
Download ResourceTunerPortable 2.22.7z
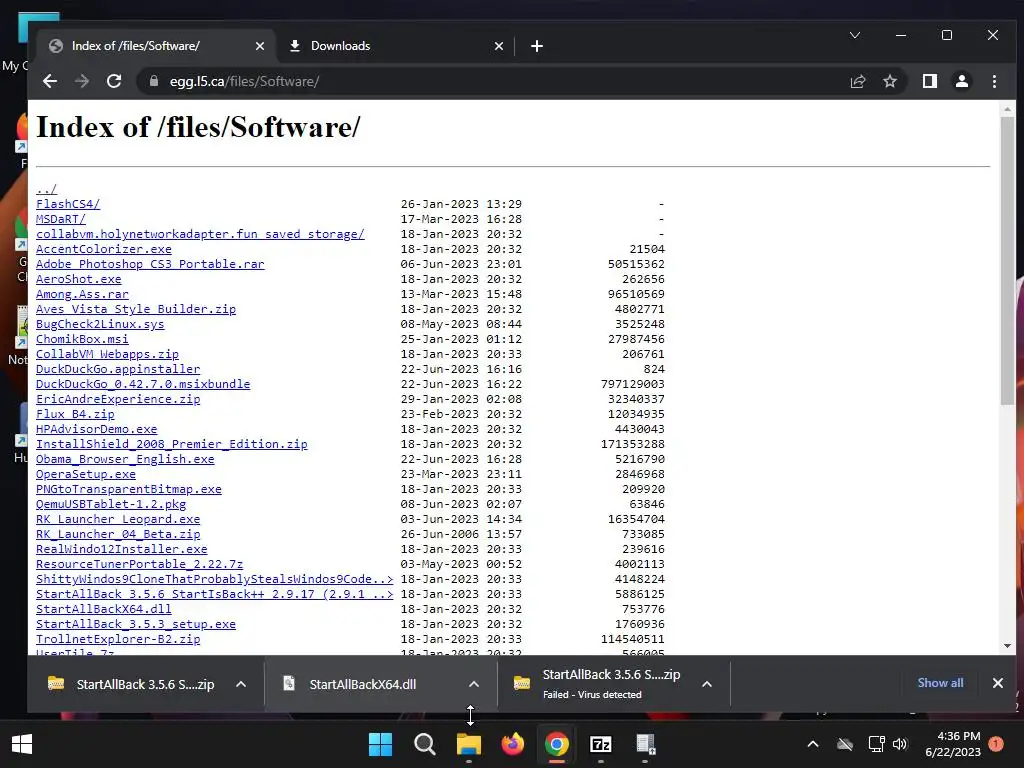coord(139,564)
